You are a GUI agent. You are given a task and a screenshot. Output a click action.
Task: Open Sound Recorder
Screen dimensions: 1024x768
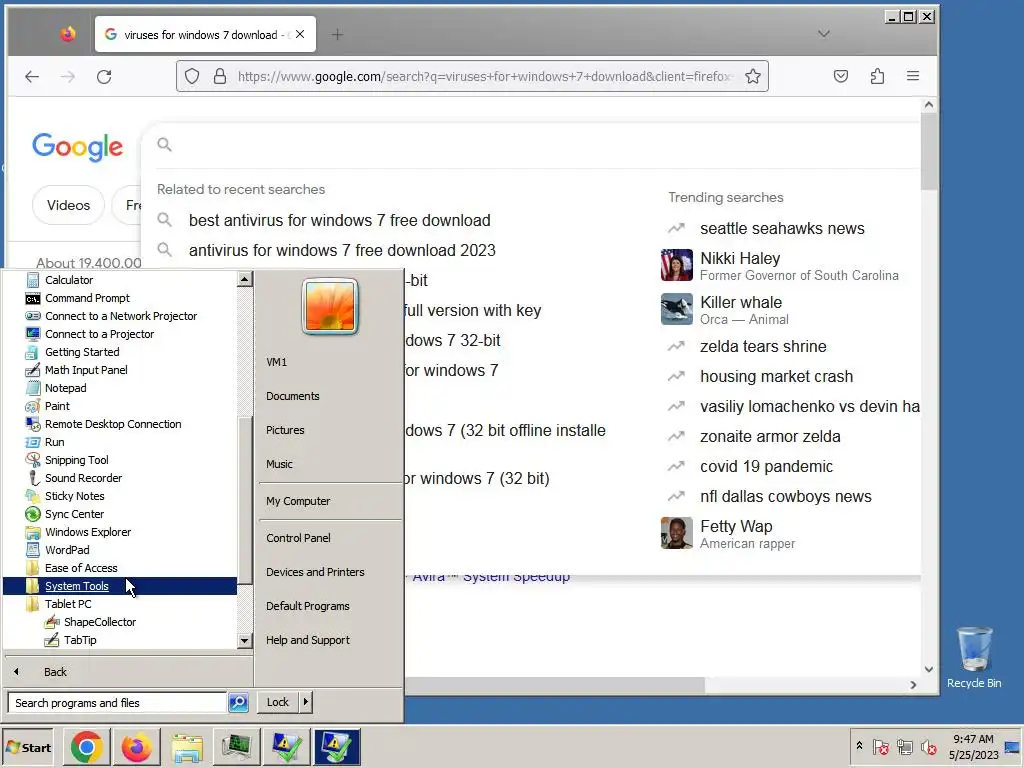tap(83, 477)
